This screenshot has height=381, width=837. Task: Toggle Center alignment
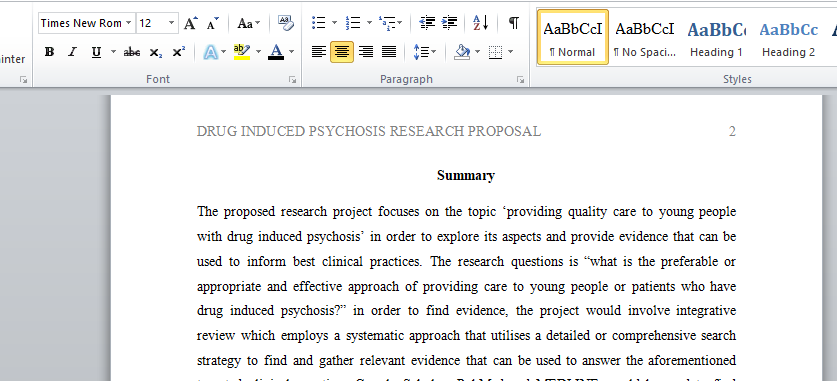click(342, 52)
